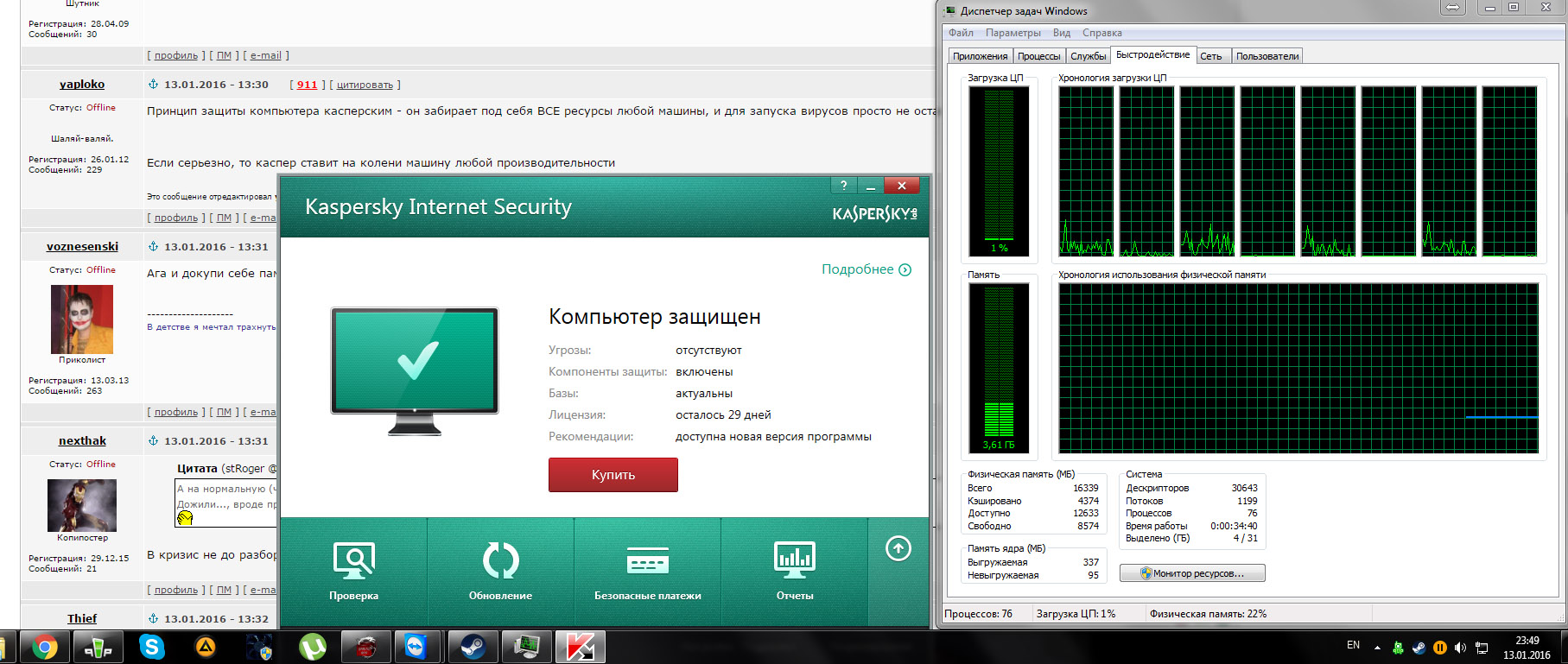Click the red Купить button
Viewport: 1568px width, 664px height.
click(613, 475)
